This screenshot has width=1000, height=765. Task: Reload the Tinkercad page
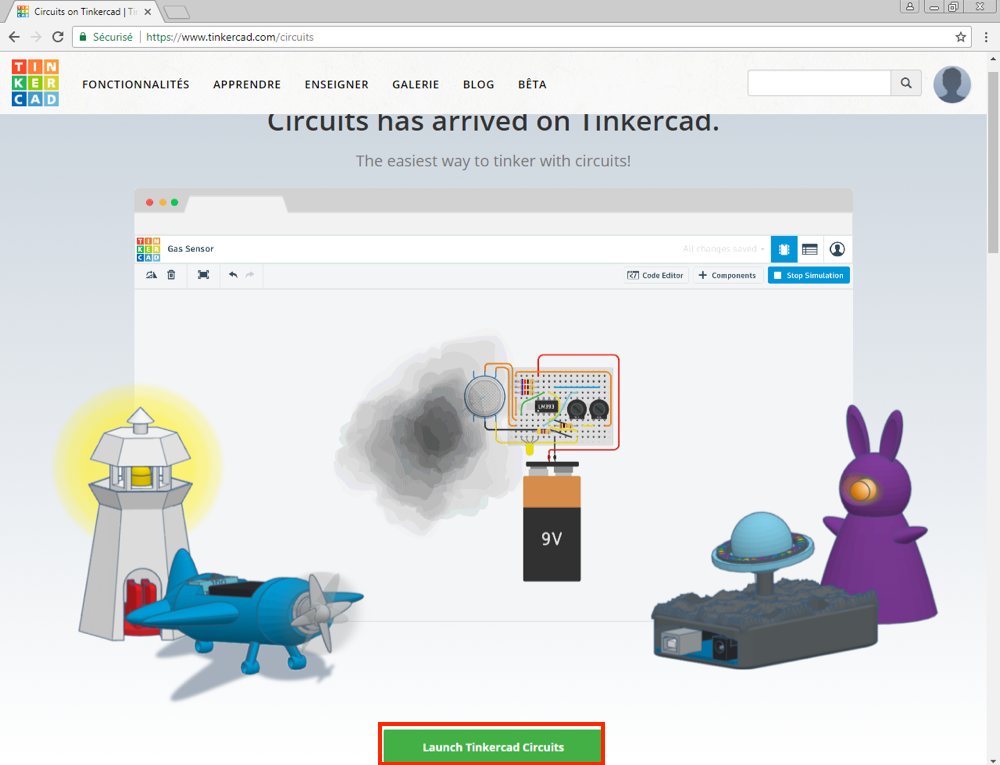(x=58, y=37)
